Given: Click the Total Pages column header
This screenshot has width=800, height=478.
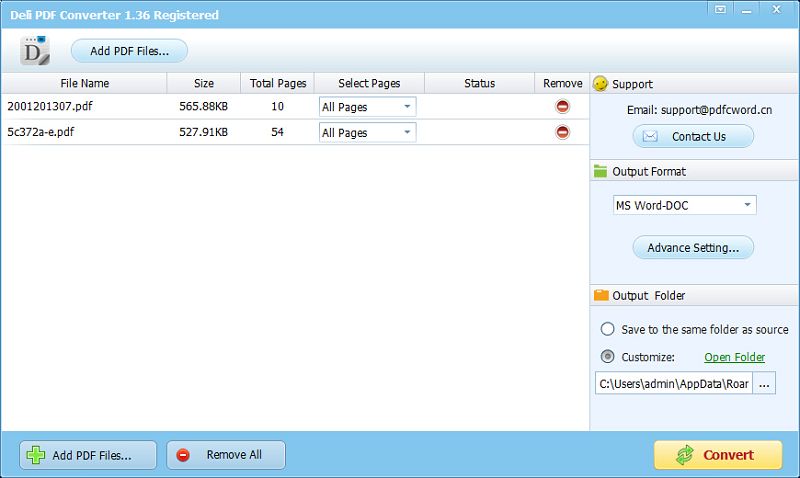Looking at the screenshot, I should point(278,83).
